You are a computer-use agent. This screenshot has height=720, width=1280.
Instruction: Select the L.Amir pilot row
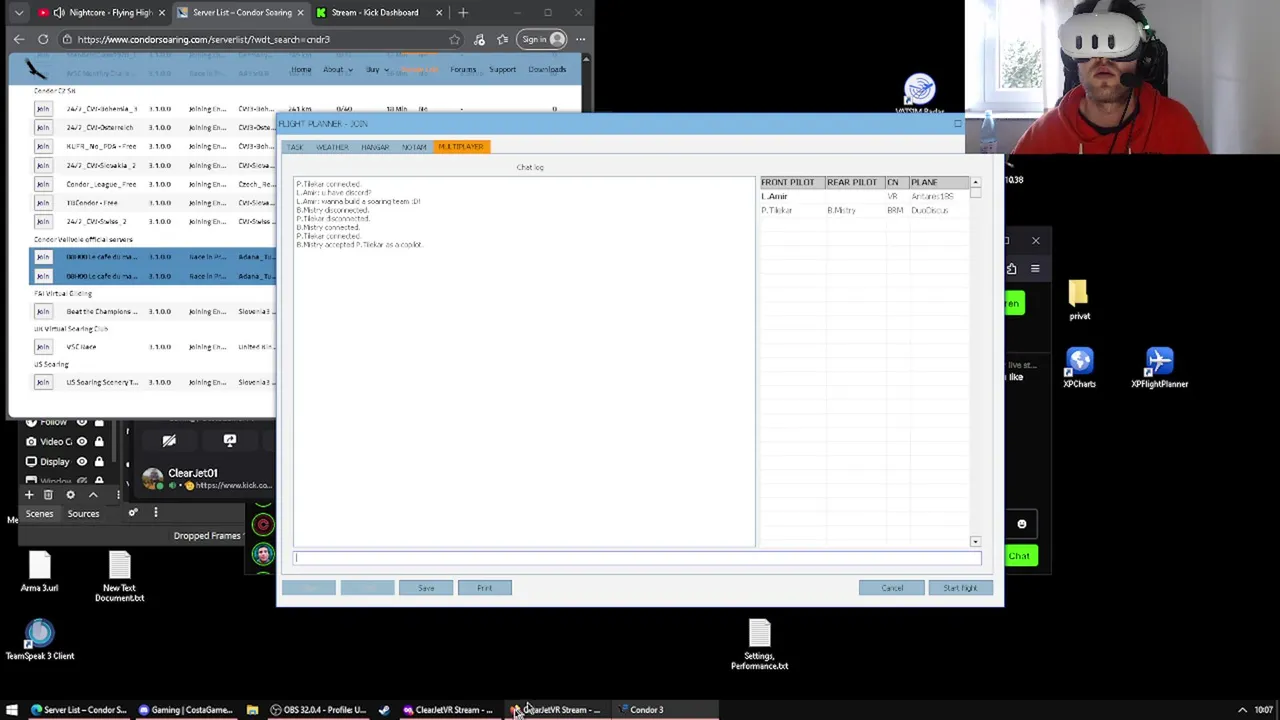click(864, 196)
